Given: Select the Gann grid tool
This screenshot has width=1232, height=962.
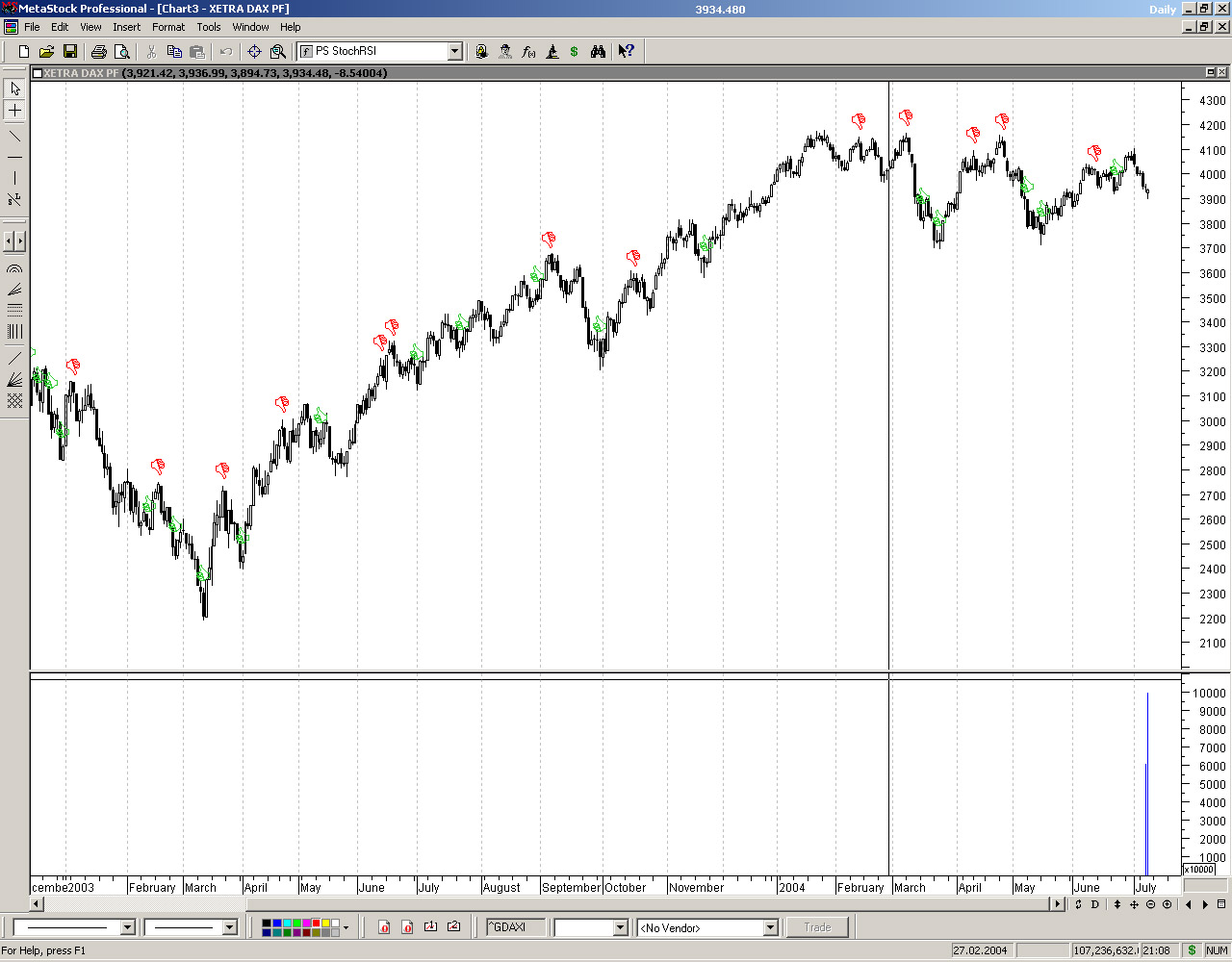Looking at the screenshot, I should coord(14,400).
